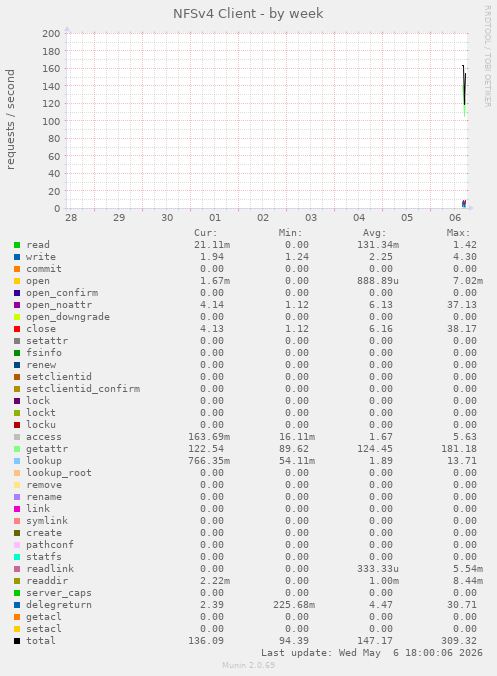This screenshot has height=676, width=497.
Task: Click the purple open_noattr legend swatch
Action: [17, 305]
